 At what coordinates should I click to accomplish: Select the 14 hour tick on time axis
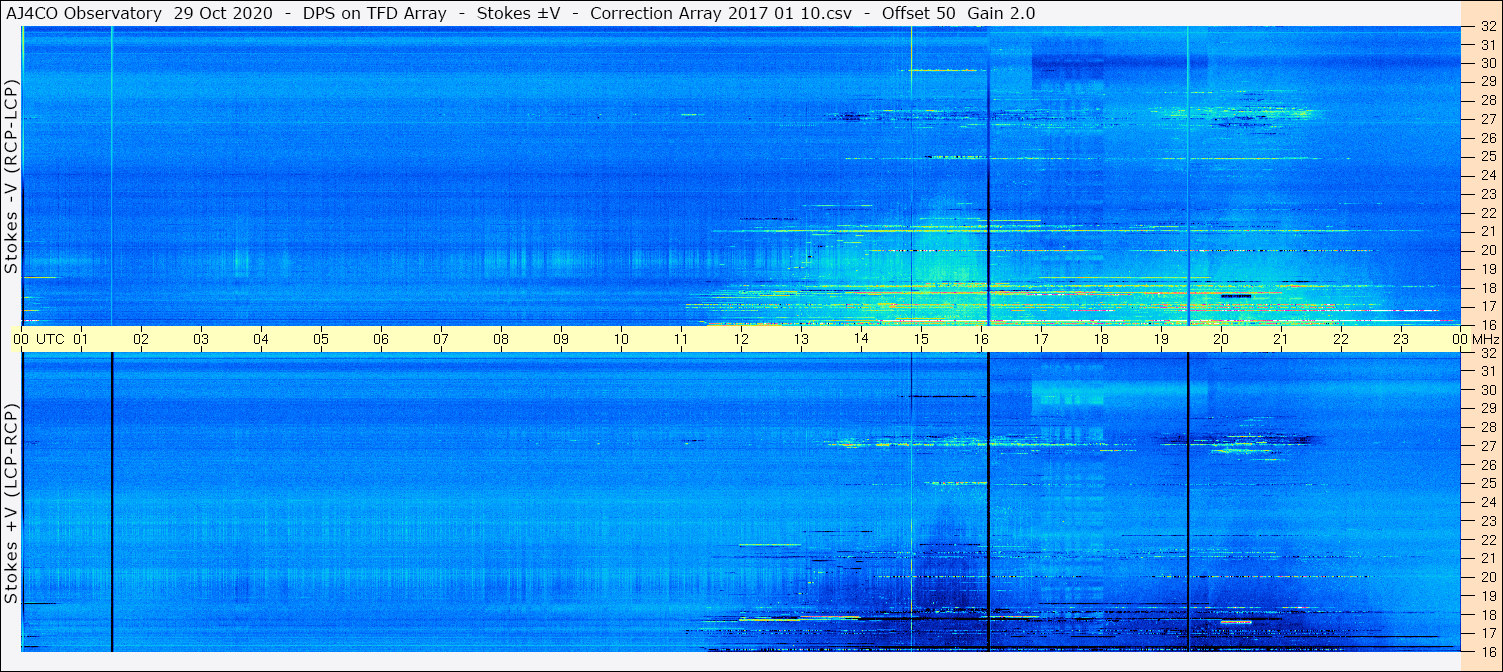(x=861, y=339)
